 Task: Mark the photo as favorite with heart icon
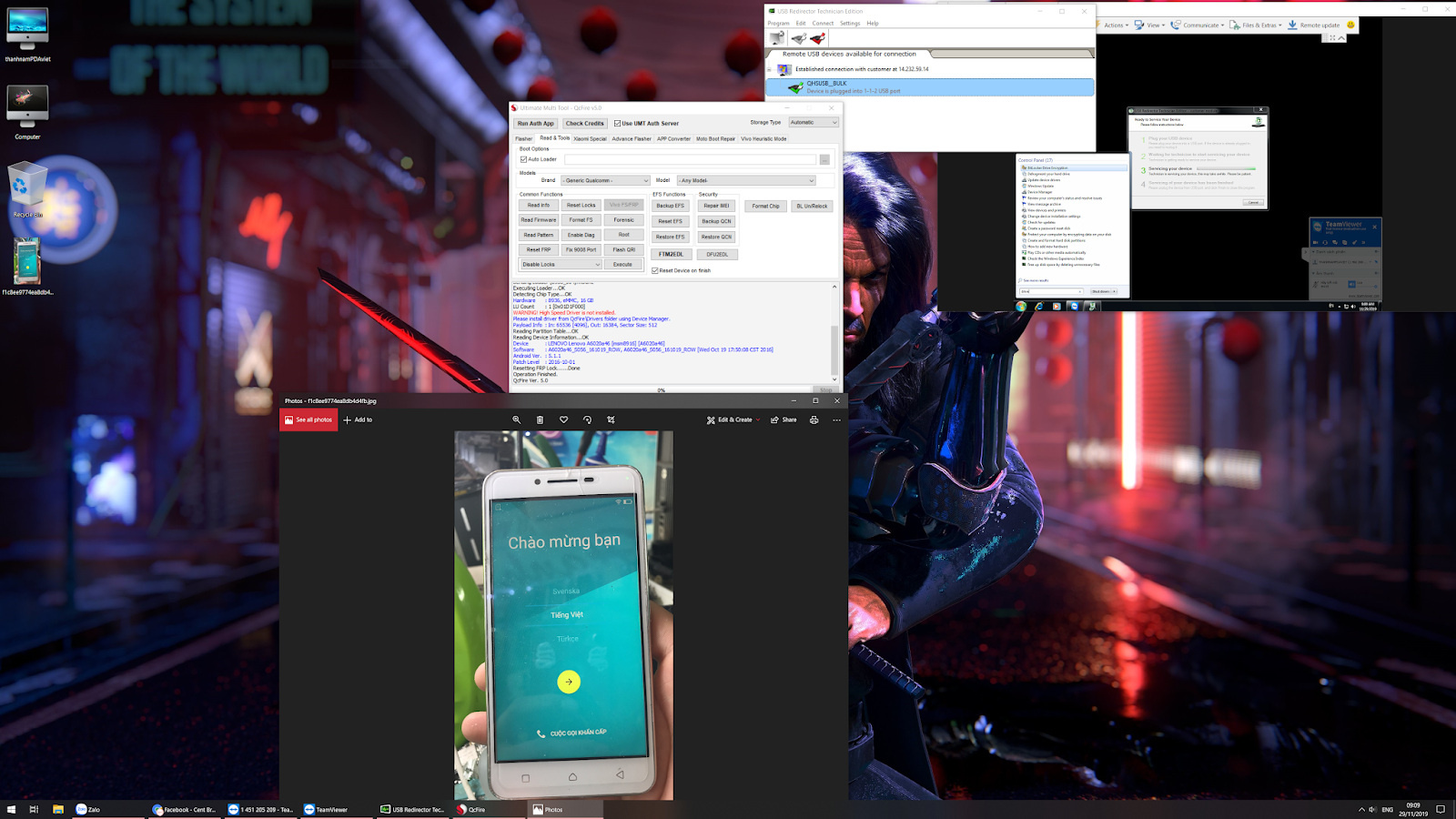click(x=562, y=420)
